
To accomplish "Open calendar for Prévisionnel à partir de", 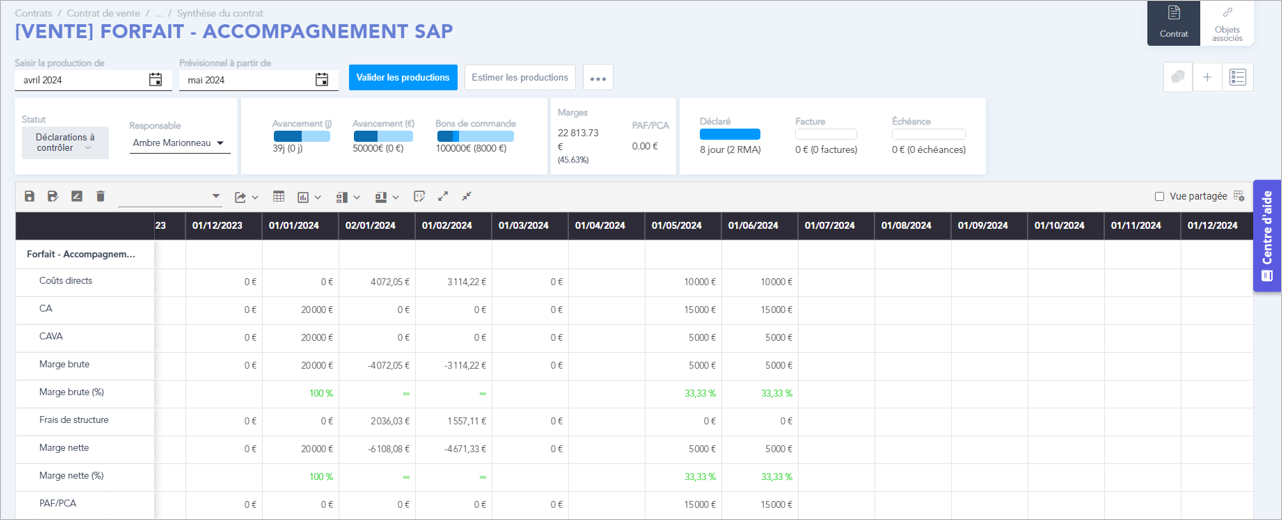I will pos(321,80).
